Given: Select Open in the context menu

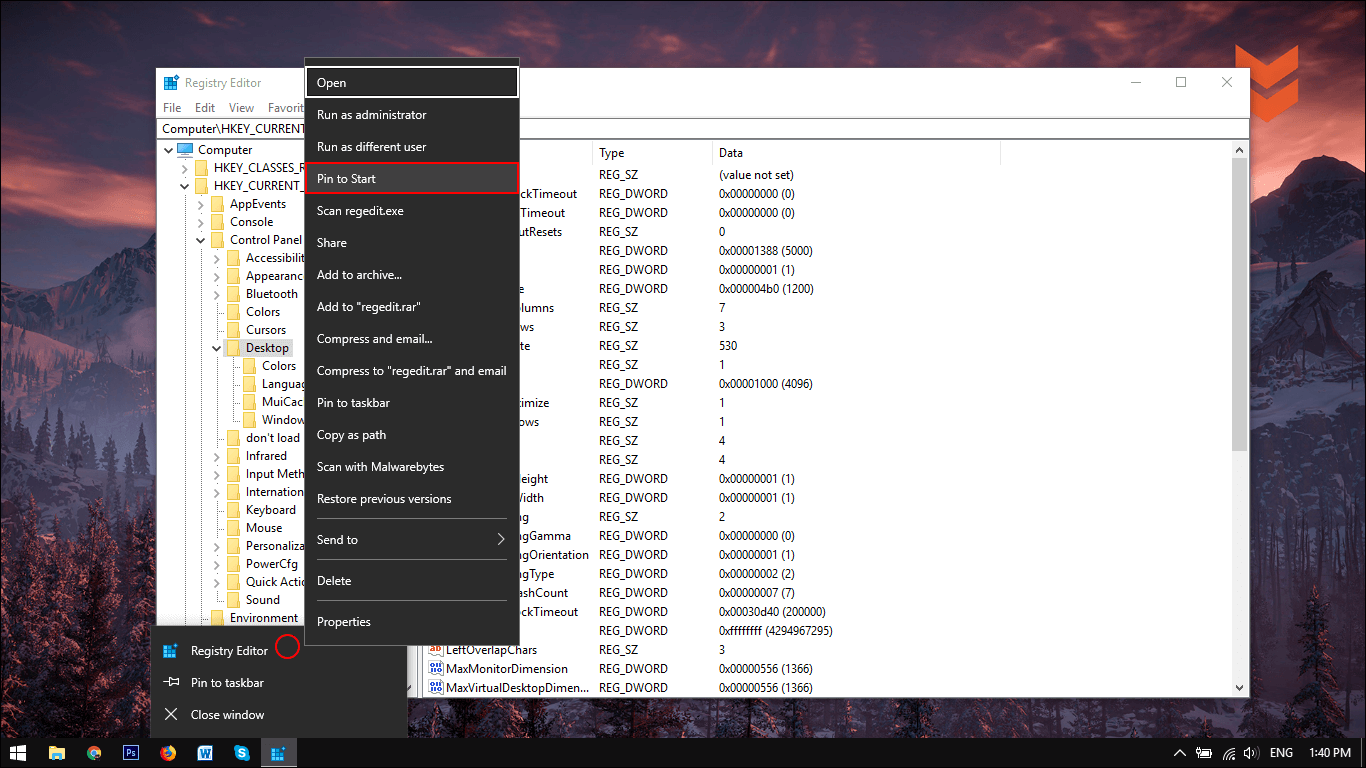Looking at the screenshot, I should (412, 82).
